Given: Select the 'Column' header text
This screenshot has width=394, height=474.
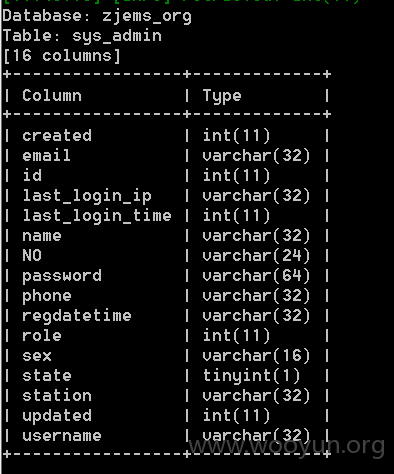Looking at the screenshot, I should pos(52,96).
